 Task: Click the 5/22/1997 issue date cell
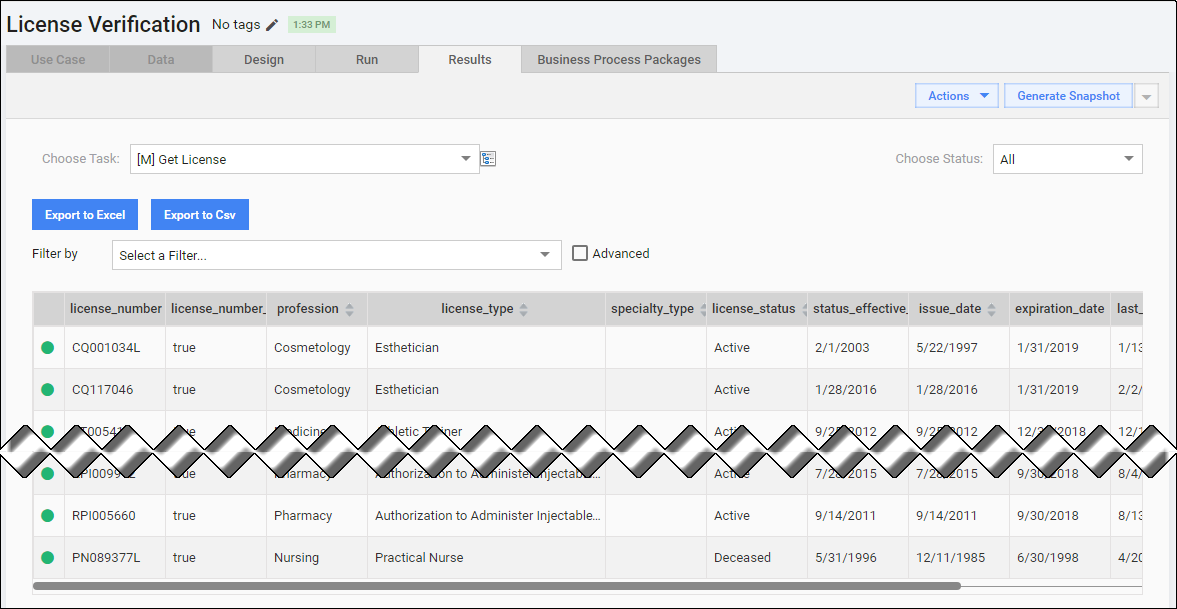point(959,348)
